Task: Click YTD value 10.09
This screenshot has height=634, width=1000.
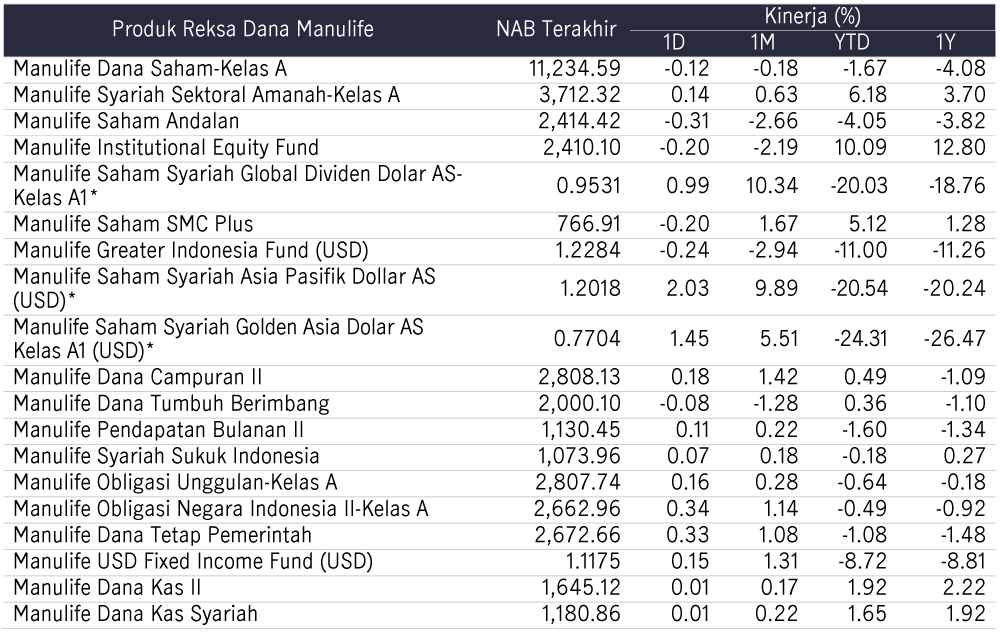Action: [860, 148]
